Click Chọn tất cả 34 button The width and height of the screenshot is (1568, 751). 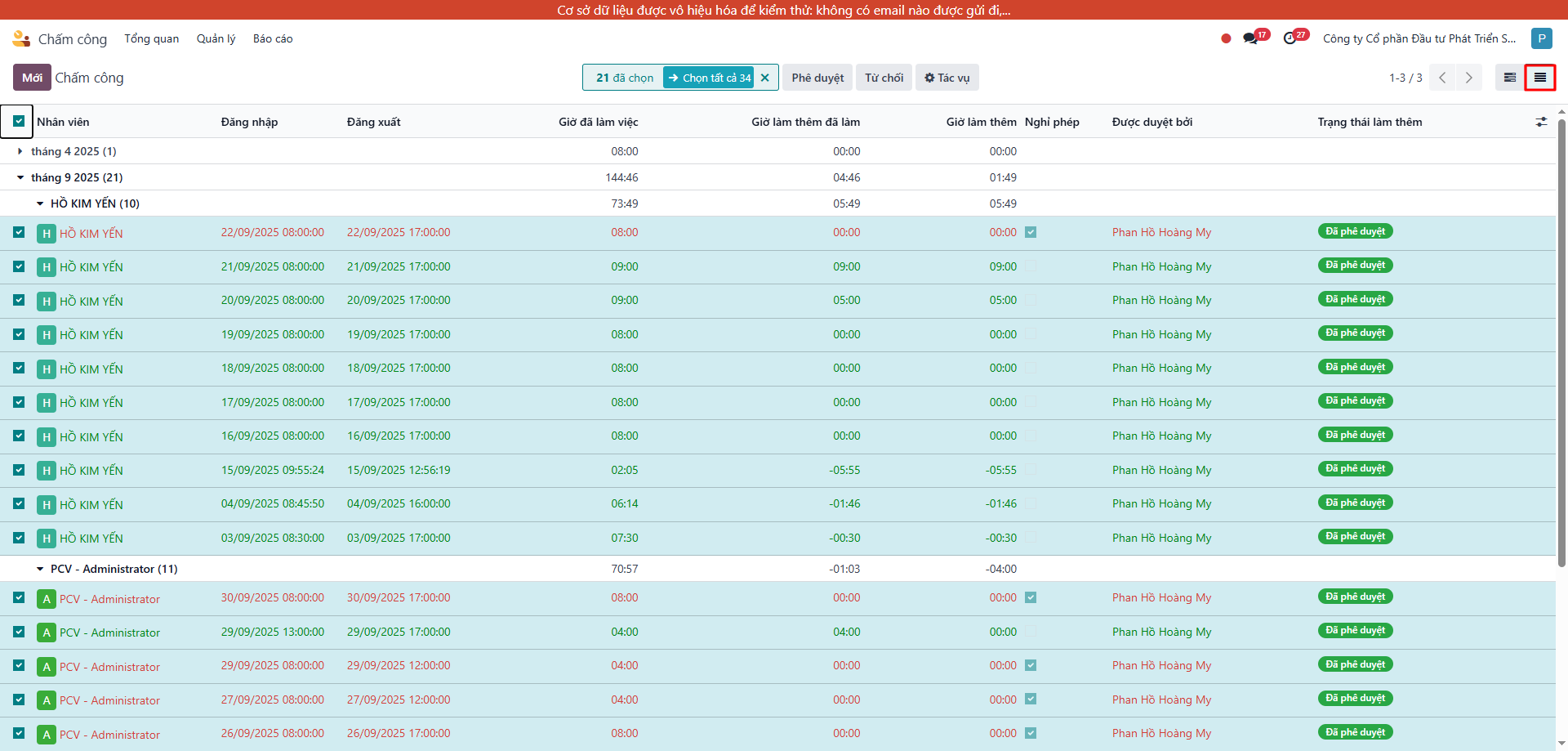[x=709, y=78]
